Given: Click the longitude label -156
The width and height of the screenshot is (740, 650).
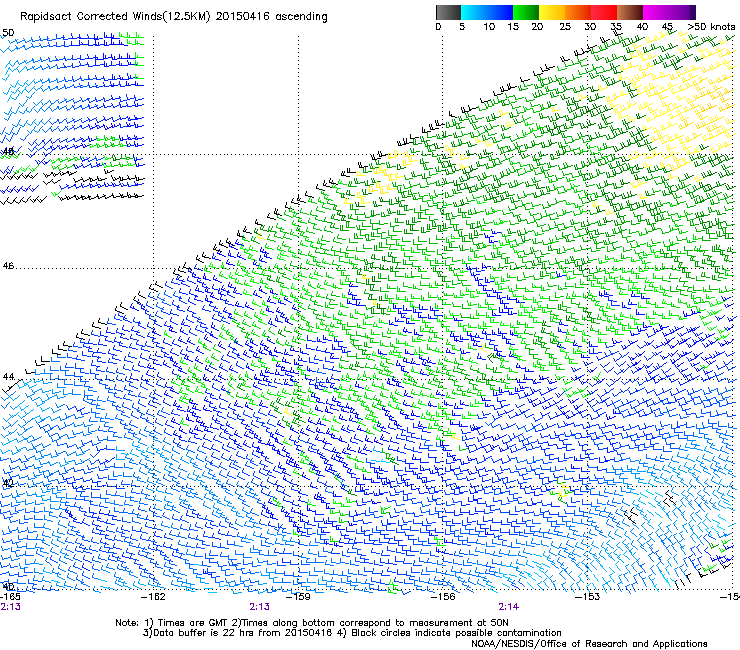Looking at the screenshot, I should [x=443, y=597].
